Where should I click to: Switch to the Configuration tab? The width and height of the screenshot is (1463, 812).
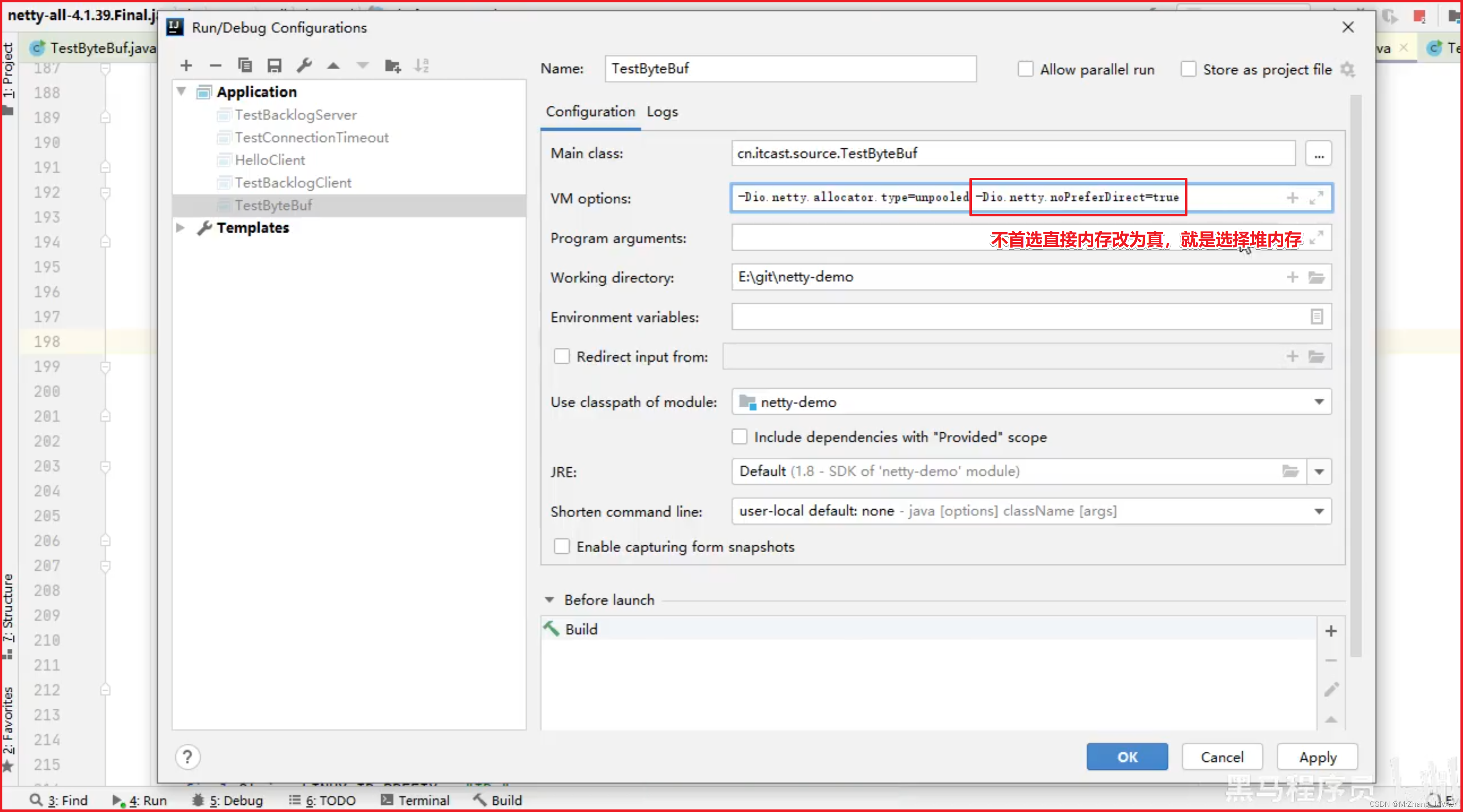coord(590,111)
